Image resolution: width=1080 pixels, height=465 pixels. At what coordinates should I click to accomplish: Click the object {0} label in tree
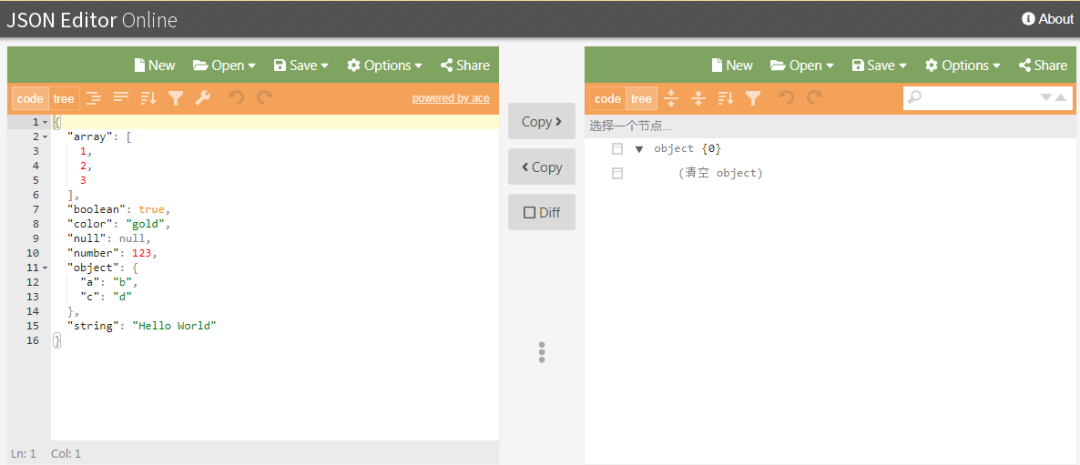(x=687, y=149)
